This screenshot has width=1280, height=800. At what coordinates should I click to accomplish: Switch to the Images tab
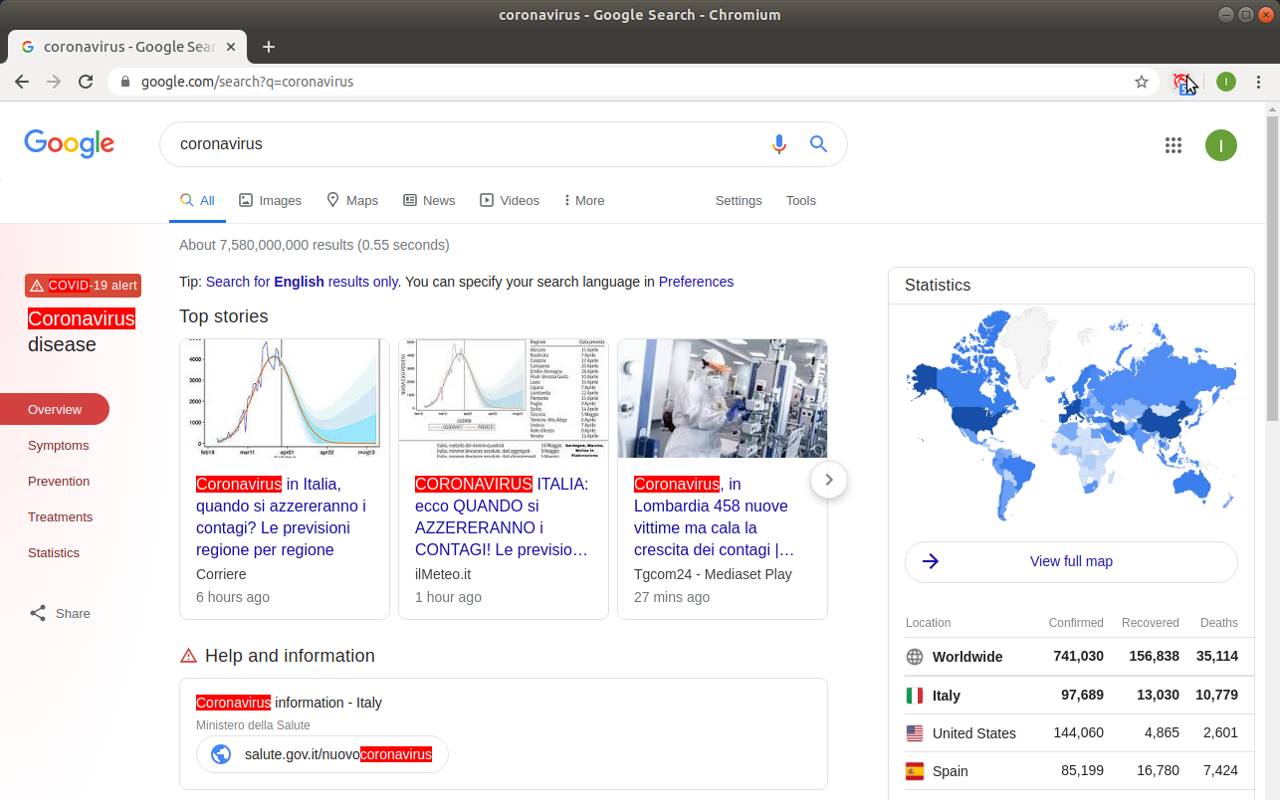270,201
